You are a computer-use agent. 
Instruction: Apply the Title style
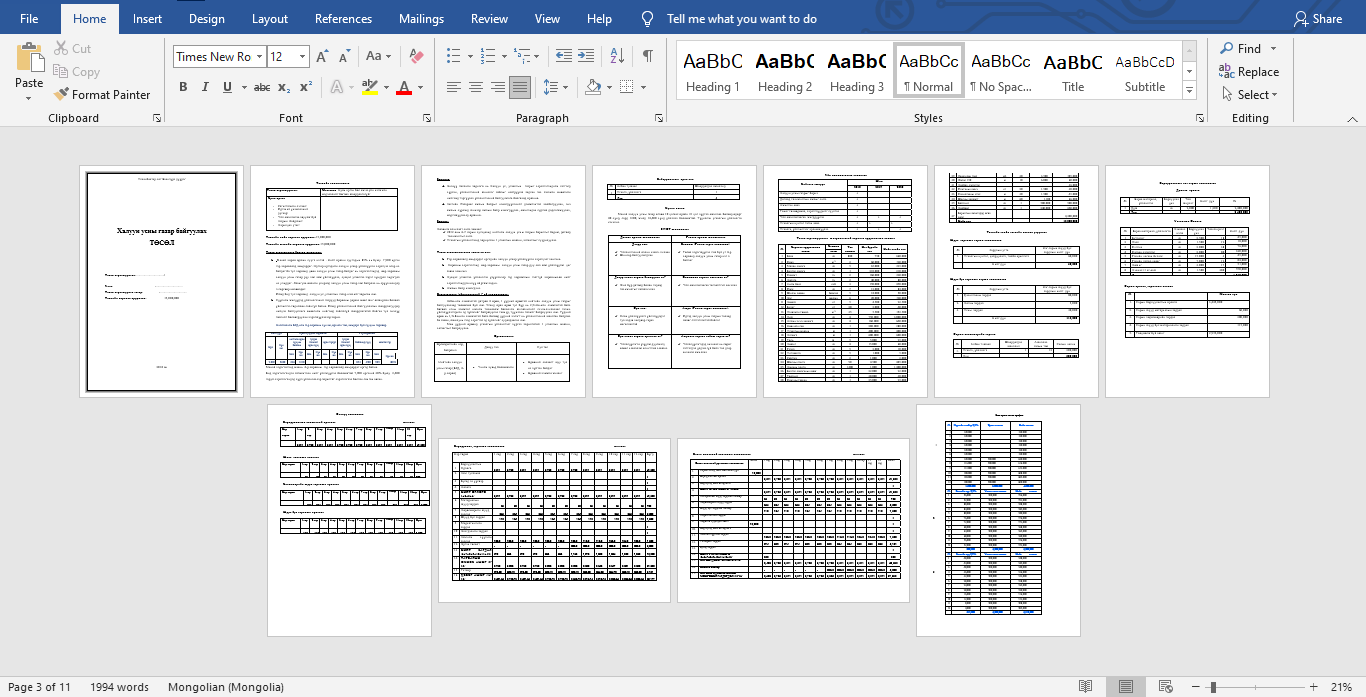[x=1073, y=70]
